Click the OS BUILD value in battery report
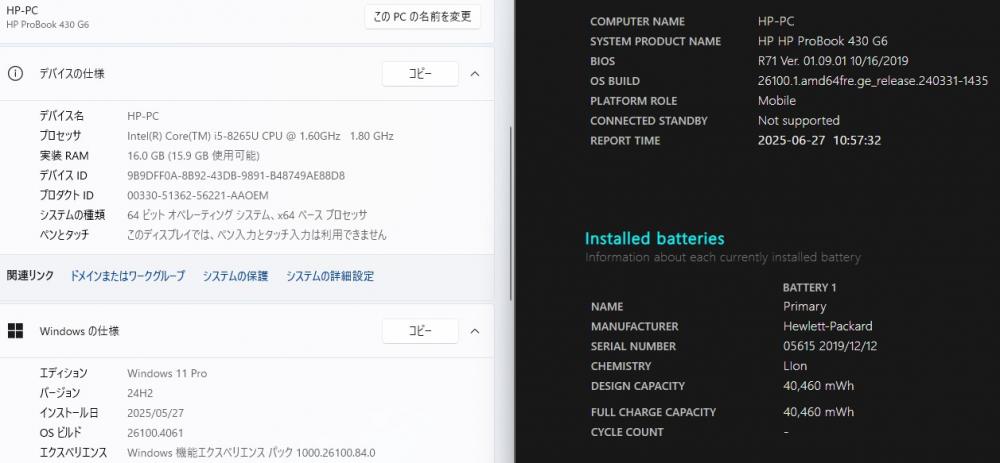1000x463 pixels. point(872,81)
